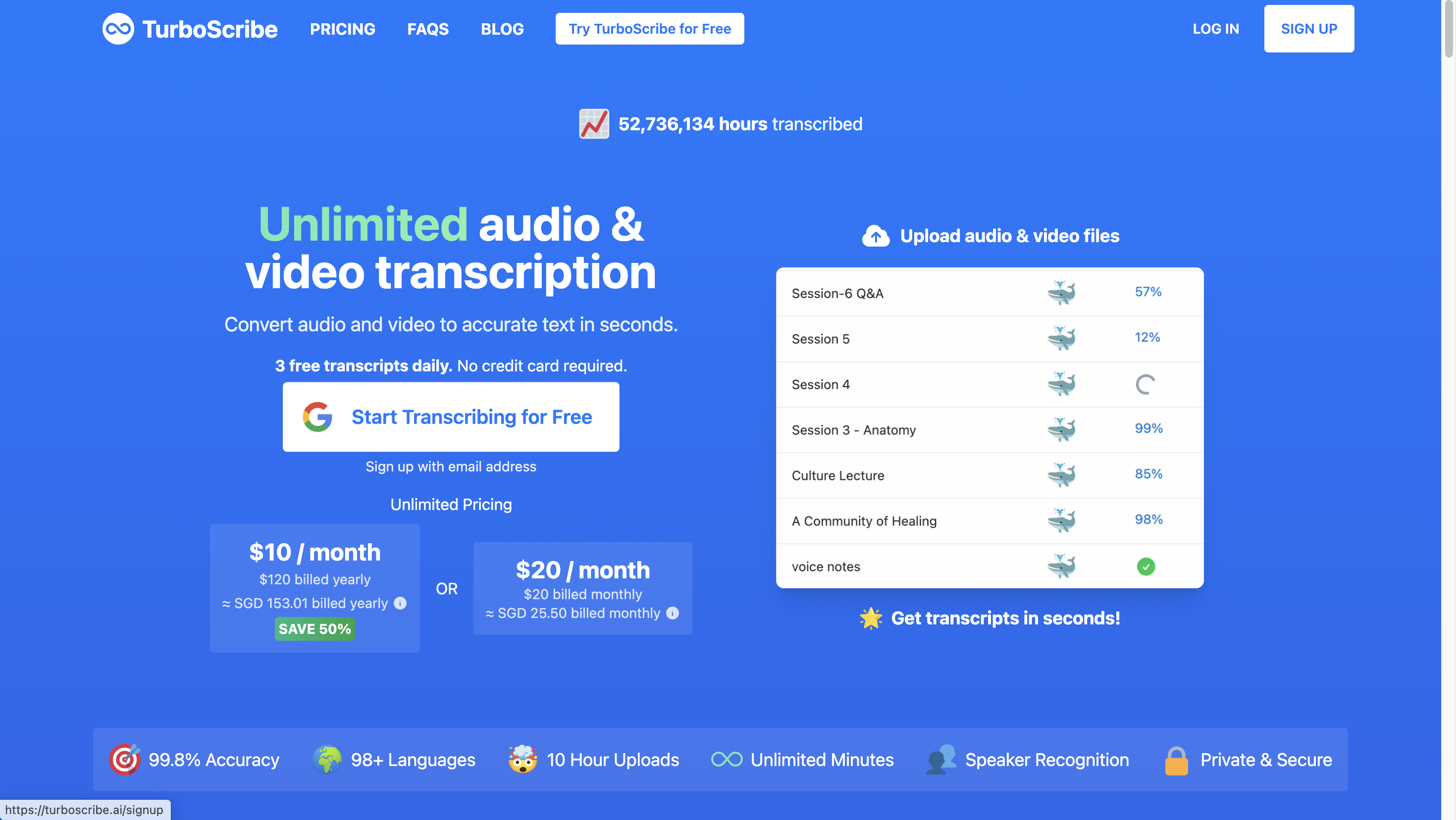Open the PRICING menu item

pyautogui.click(x=343, y=29)
